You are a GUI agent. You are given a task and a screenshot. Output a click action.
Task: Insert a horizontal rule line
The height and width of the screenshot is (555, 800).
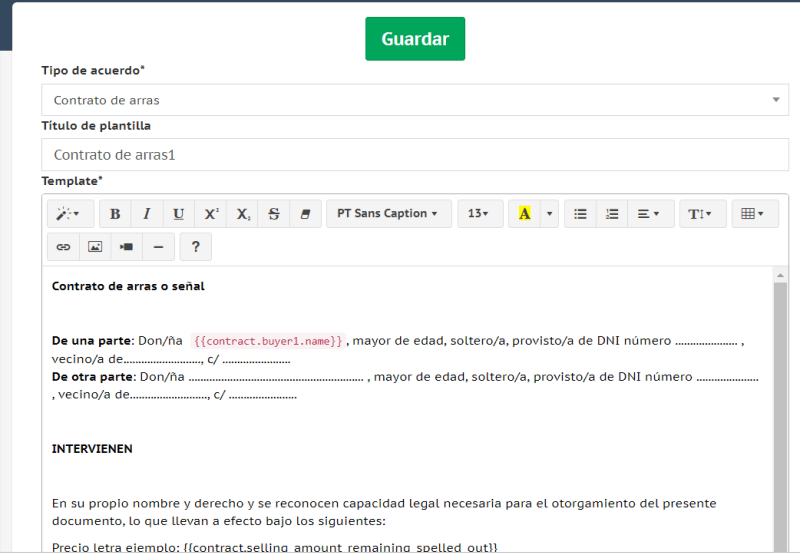pyautogui.click(x=159, y=247)
